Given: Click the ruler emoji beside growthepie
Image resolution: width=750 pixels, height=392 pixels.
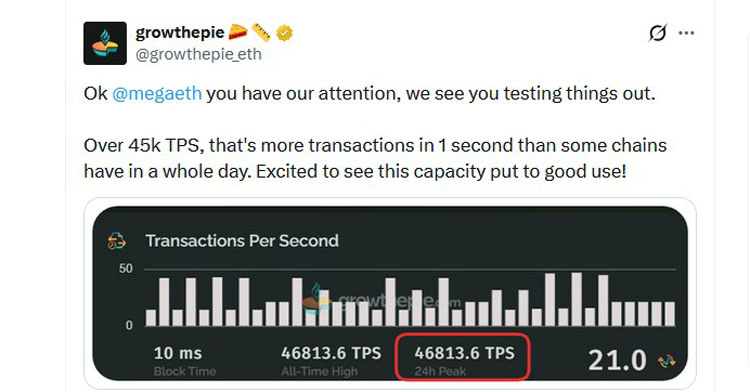Looking at the screenshot, I should [x=261, y=33].
